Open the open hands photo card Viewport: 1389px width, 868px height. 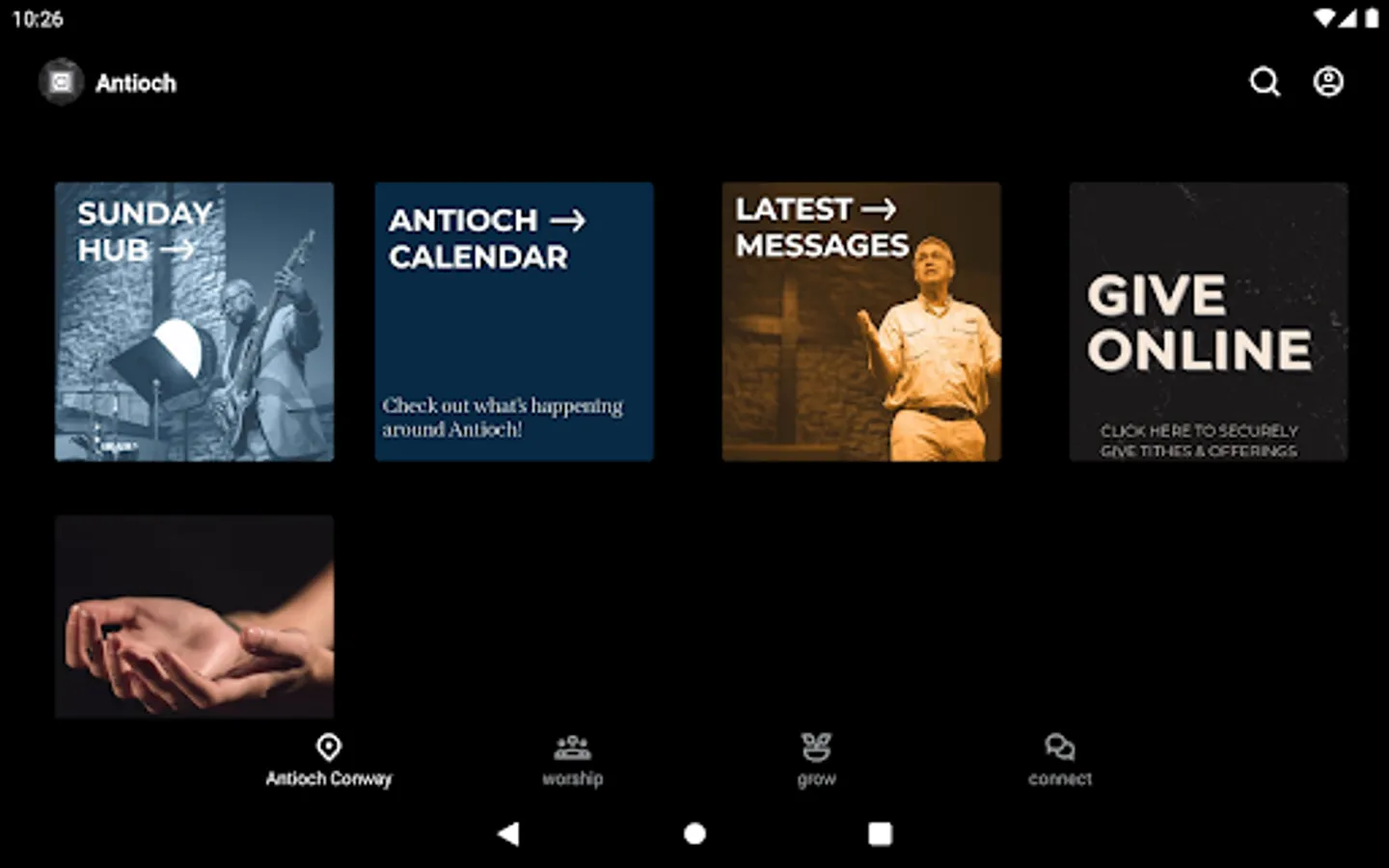pyautogui.click(x=194, y=616)
